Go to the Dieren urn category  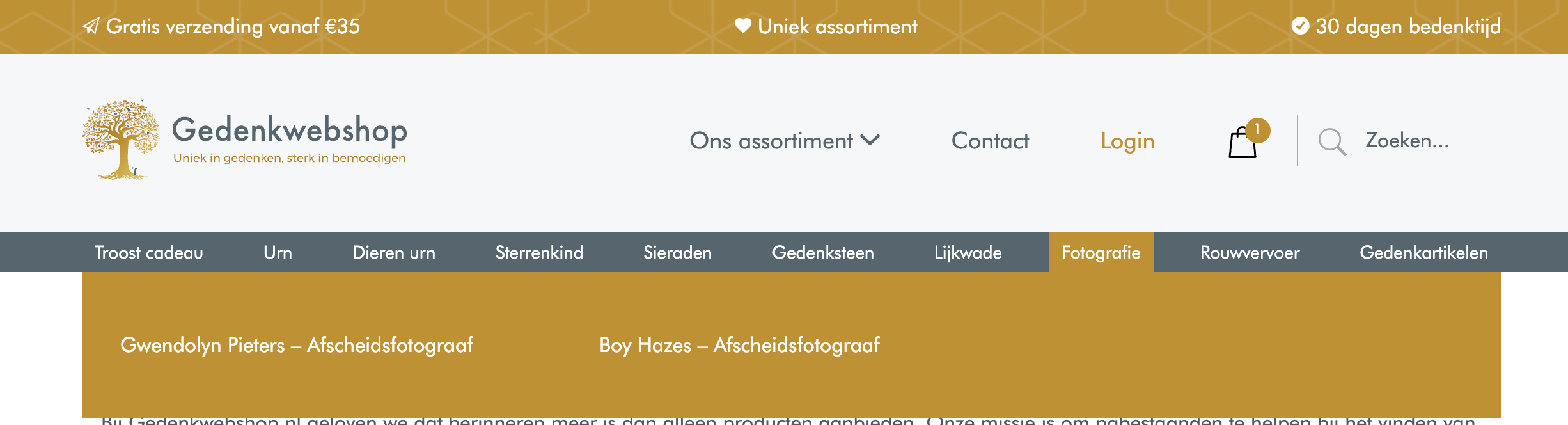[x=393, y=252]
